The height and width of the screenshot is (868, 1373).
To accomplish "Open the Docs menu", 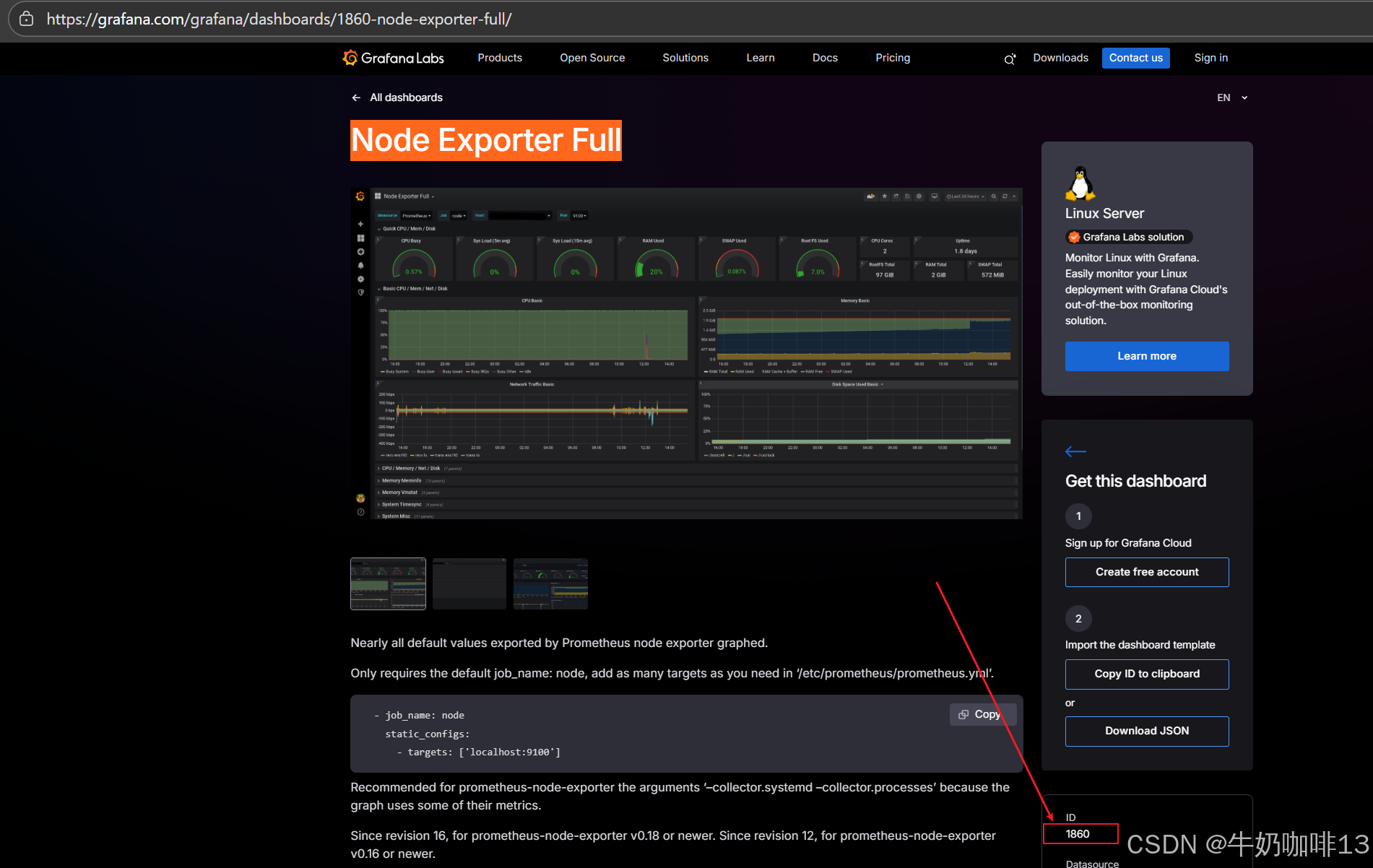I will click(x=825, y=58).
